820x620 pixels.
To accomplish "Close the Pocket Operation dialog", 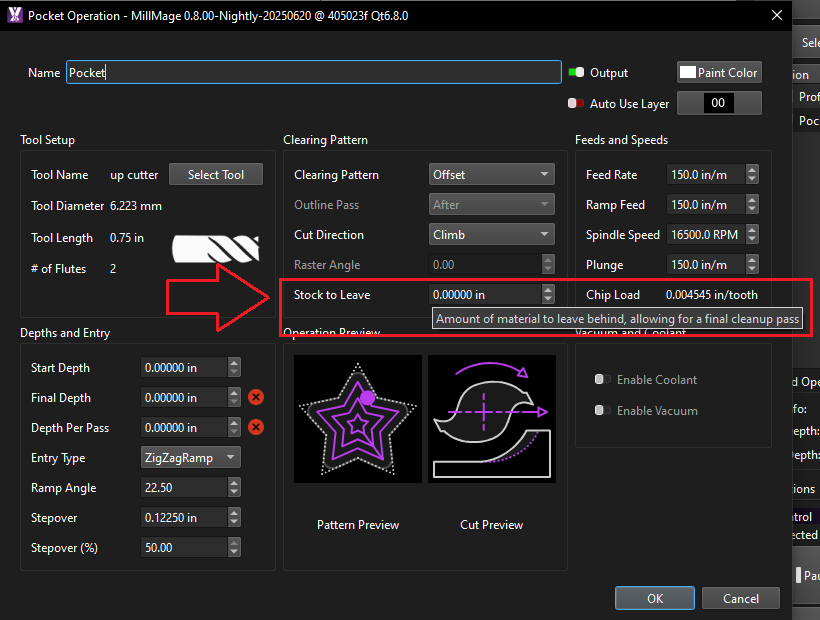I will pyautogui.click(x=777, y=15).
